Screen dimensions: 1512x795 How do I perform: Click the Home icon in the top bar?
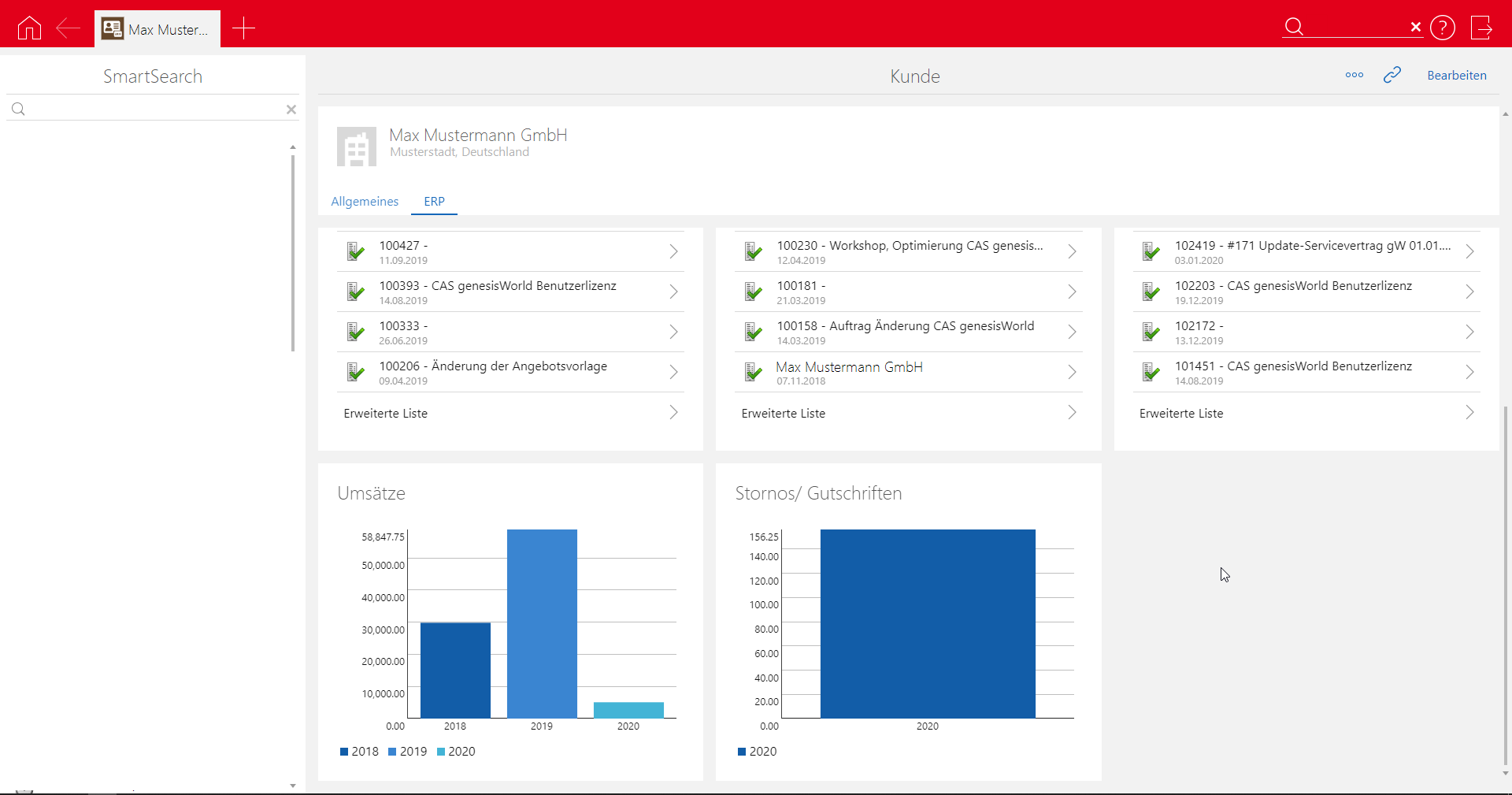(x=29, y=28)
